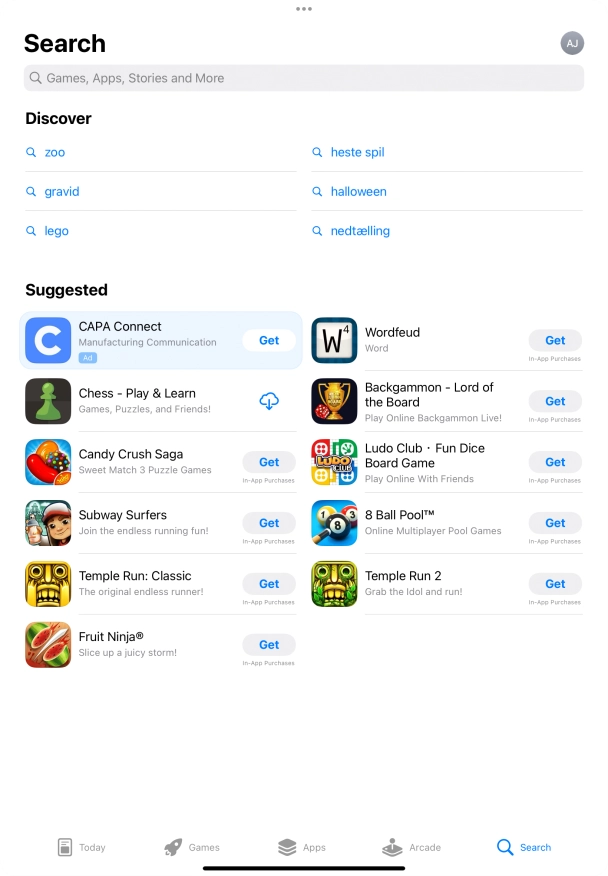The width and height of the screenshot is (608, 876).
Task: Select the 'heste spil' discover suggestion
Action: tap(357, 152)
